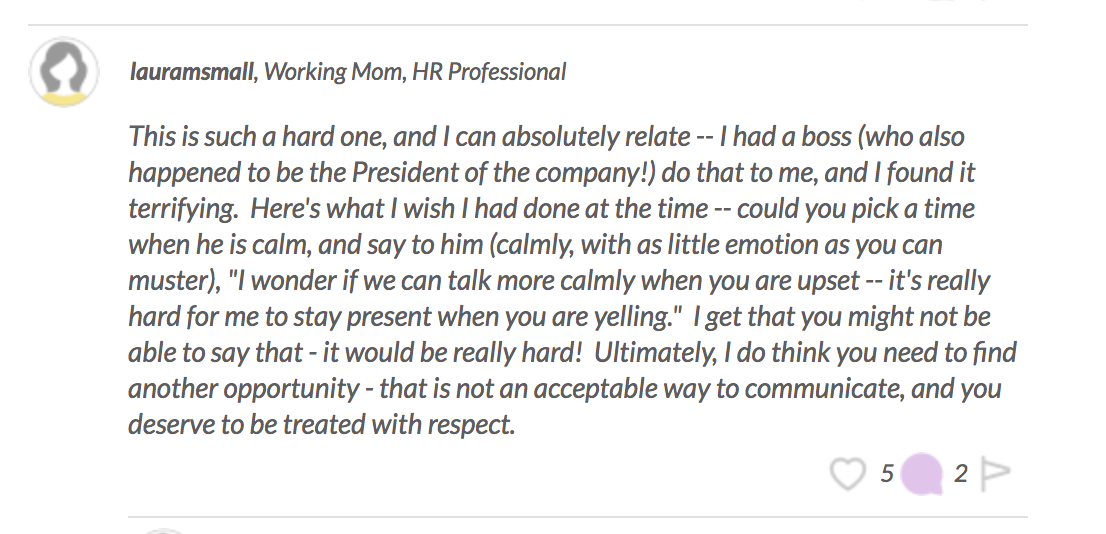Image resolution: width=1106 pixels, height=534 pixels.
Task: Visit the lauramsmall username link
Action: point(191,72)
